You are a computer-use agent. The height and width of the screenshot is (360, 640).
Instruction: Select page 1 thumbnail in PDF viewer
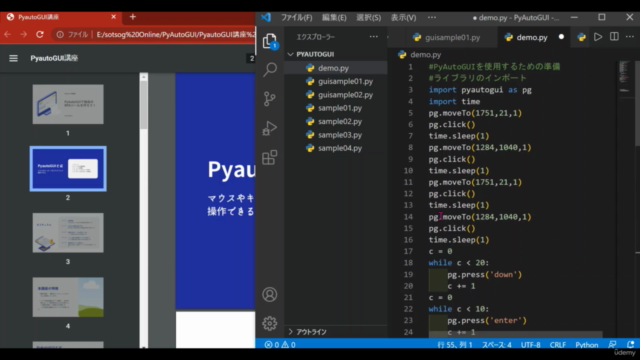[68, 104]
